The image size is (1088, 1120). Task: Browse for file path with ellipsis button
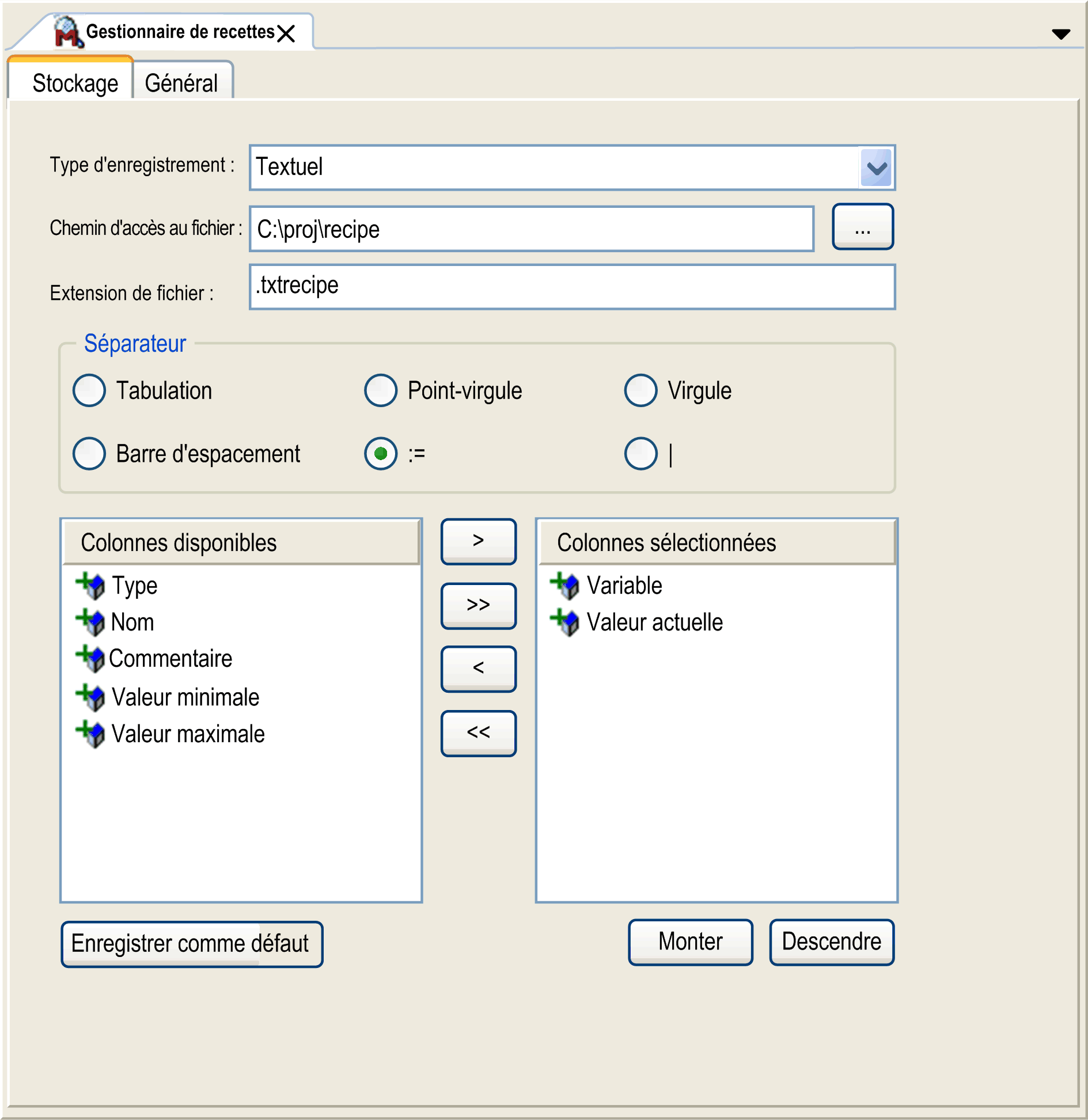pos(862,227)
